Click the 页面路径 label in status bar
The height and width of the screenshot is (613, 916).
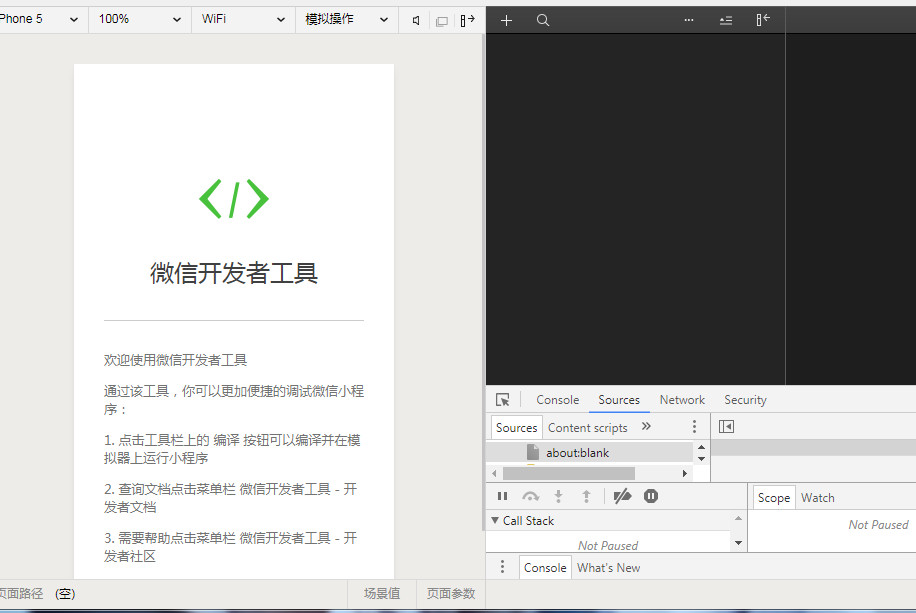[21, 594]
